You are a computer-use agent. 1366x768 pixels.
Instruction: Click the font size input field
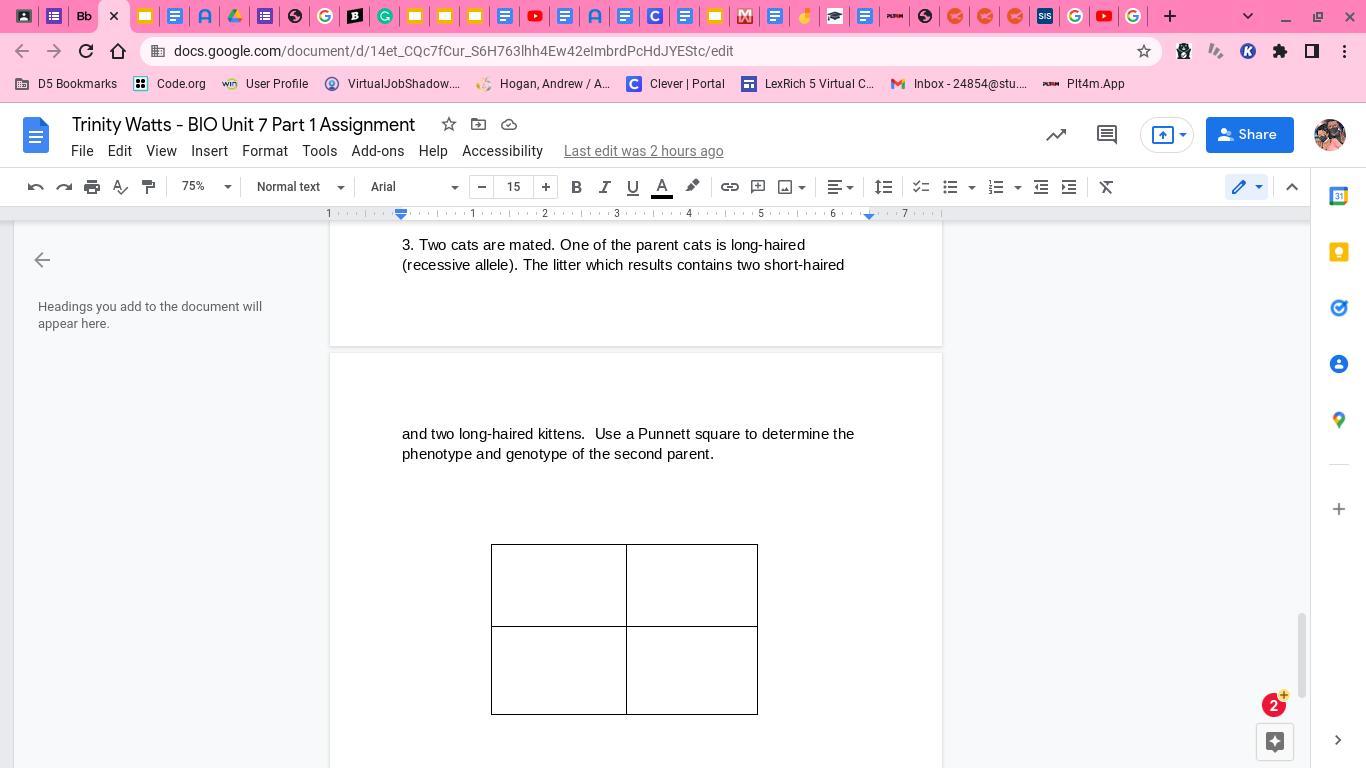click(514, 187)
